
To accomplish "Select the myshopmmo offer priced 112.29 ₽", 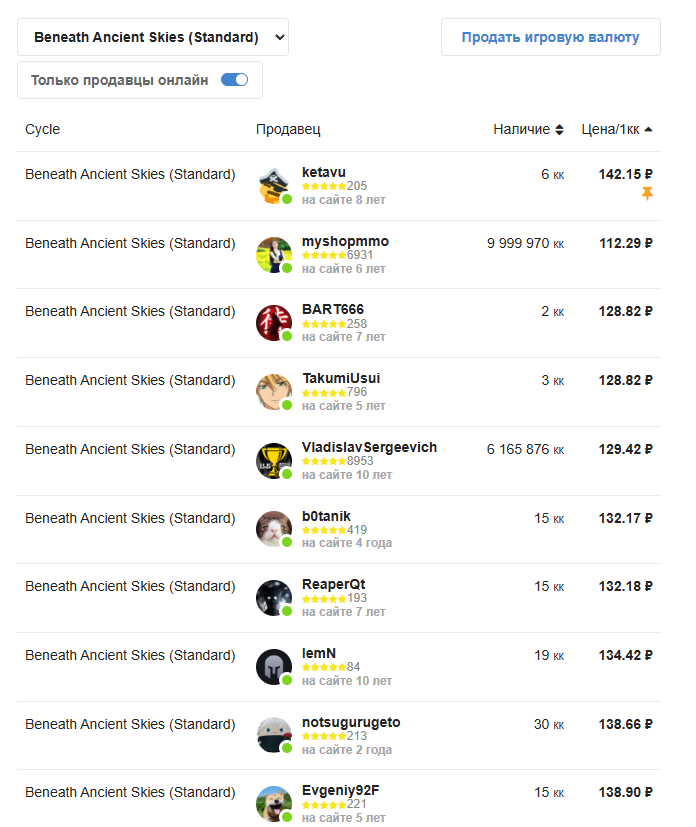I will click(339, 255).
